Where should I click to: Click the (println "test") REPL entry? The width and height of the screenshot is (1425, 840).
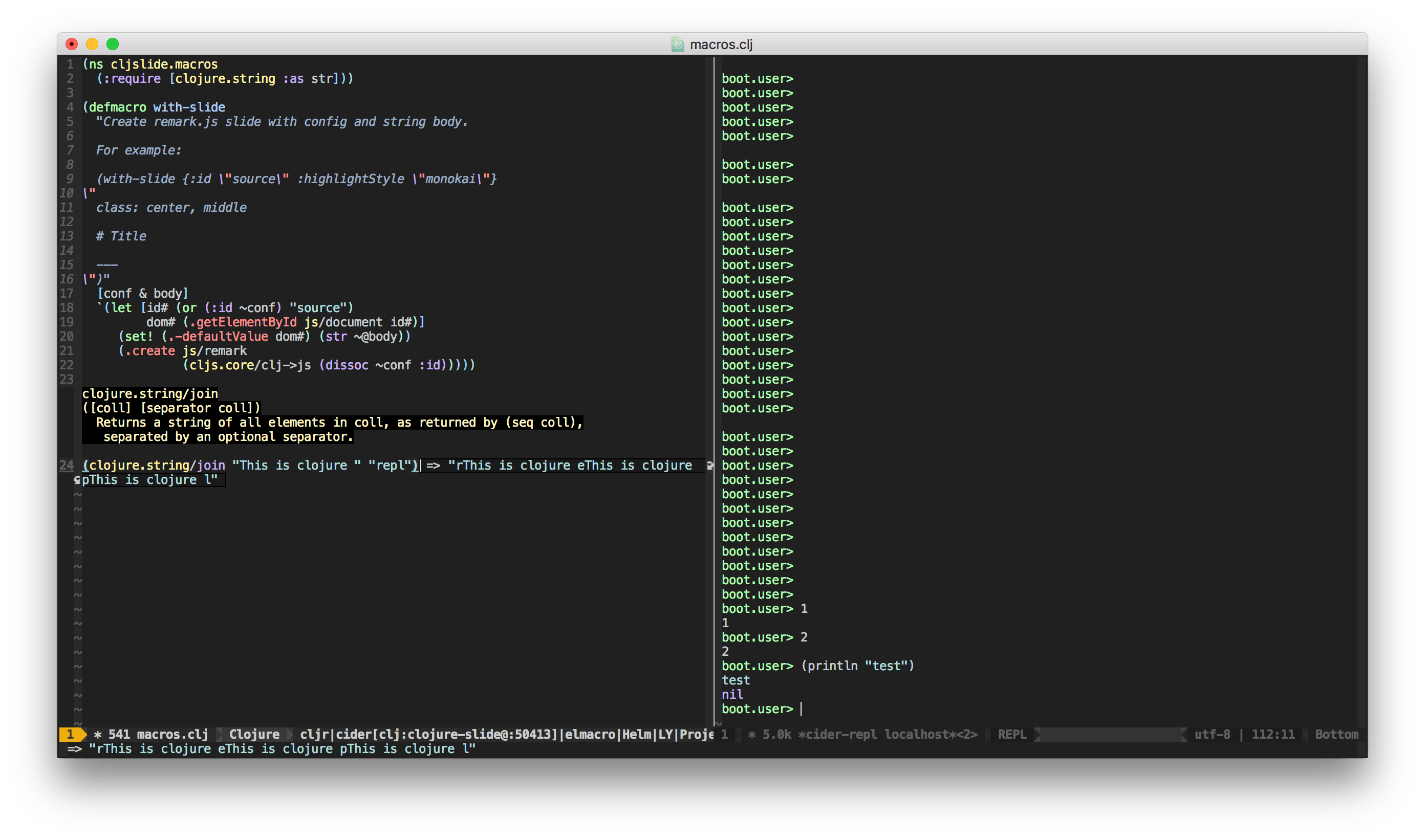point(857,666)
